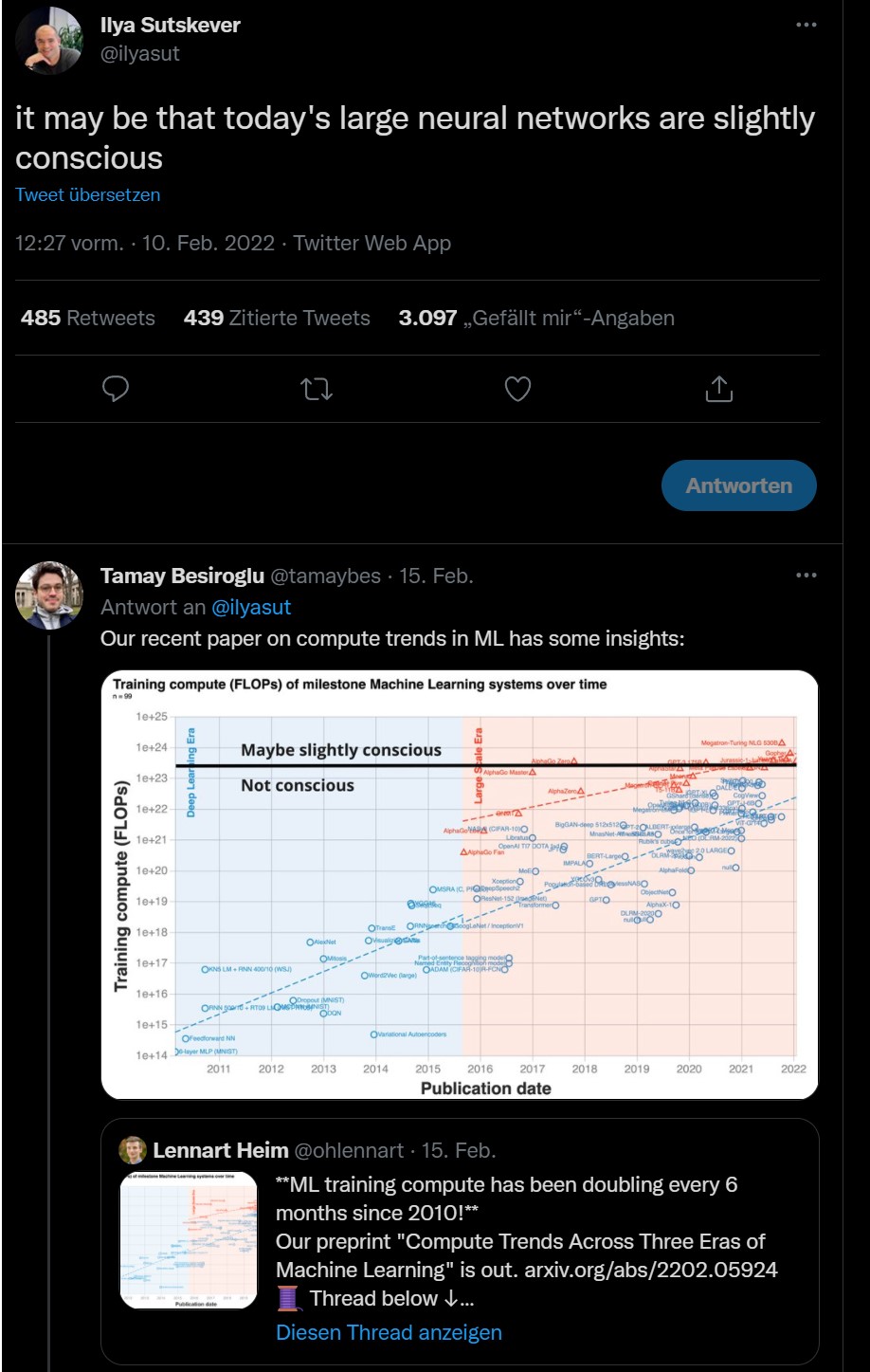Image resolution: width=870 pixels, height=1372 pixels.
Task: Click Ilya Sutskever's profile picture
Action: pos(48,42)
